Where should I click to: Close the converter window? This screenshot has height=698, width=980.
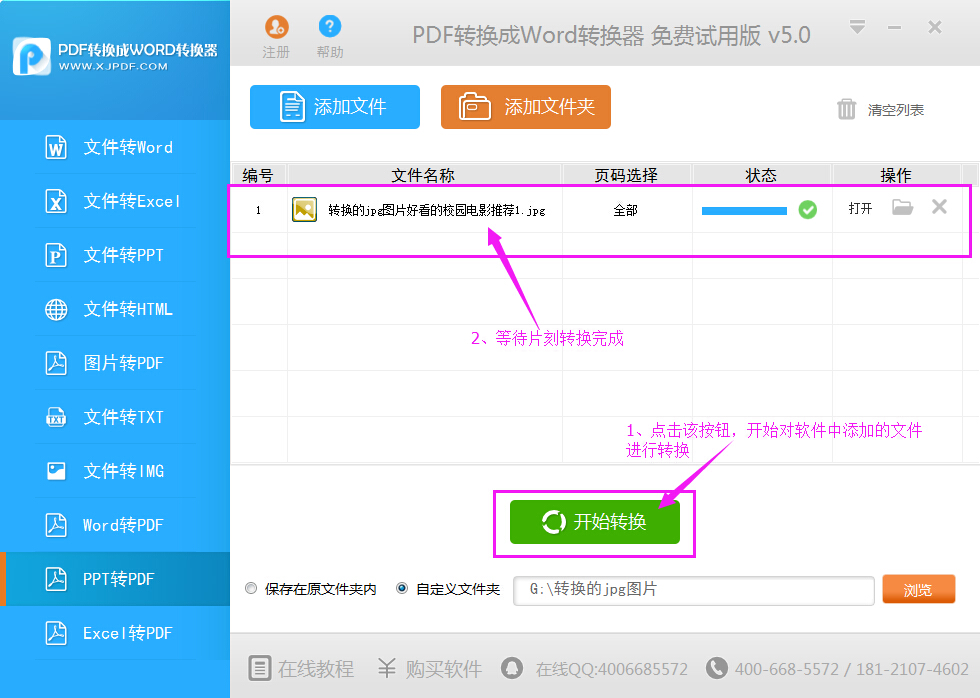934,27
